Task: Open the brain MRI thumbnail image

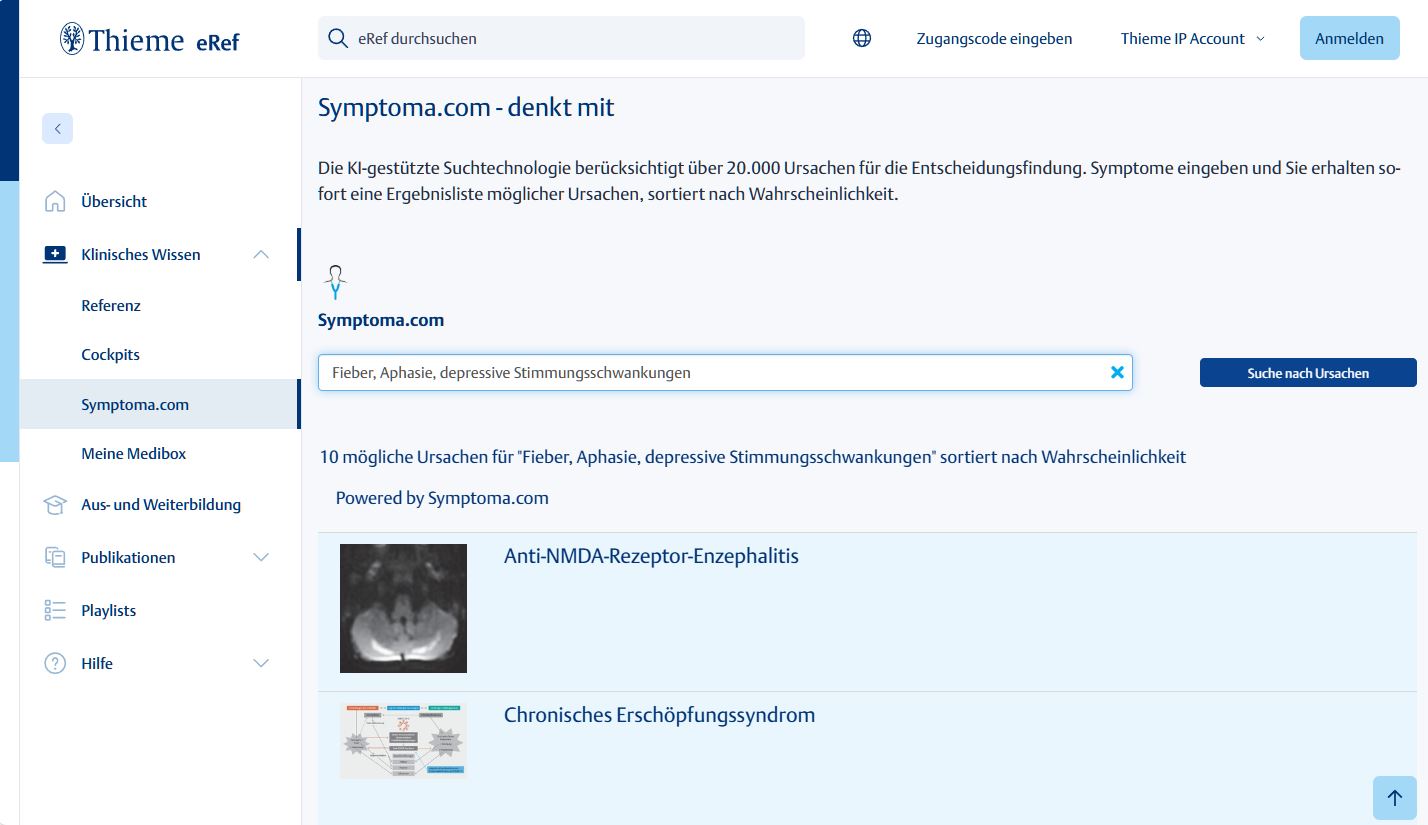Action: [x=403, y=608]
